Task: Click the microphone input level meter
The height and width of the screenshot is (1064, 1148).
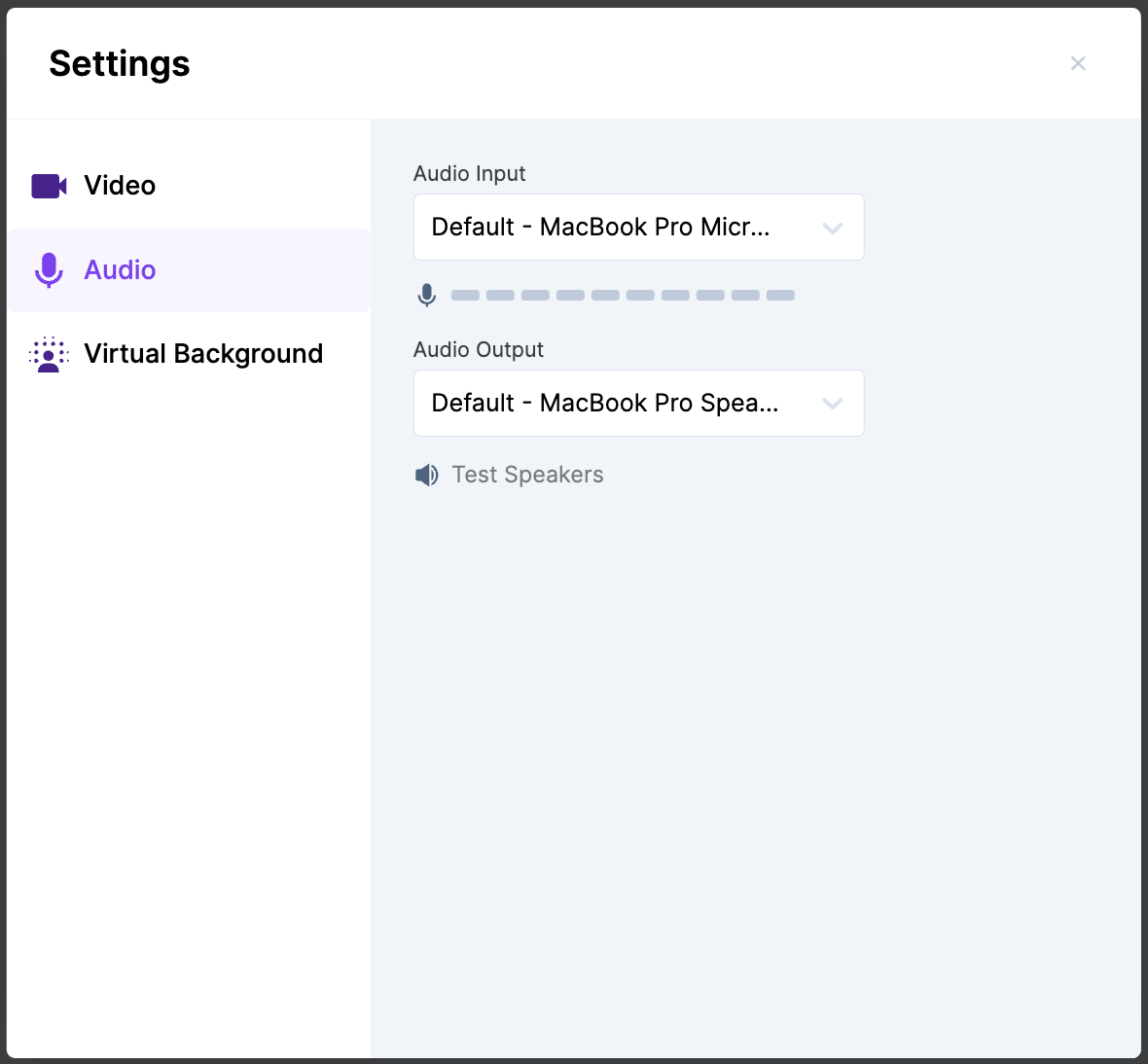Action: point(623,295)
